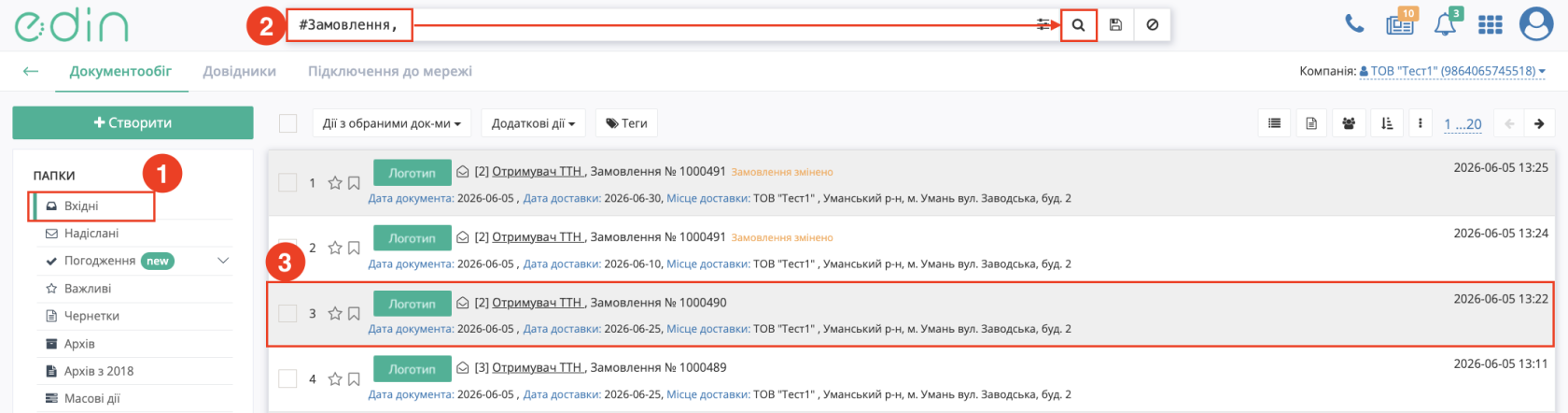This screenshot has width=1568, height=413.
Task: Click the EDIN logo
Action: [72, 26]
